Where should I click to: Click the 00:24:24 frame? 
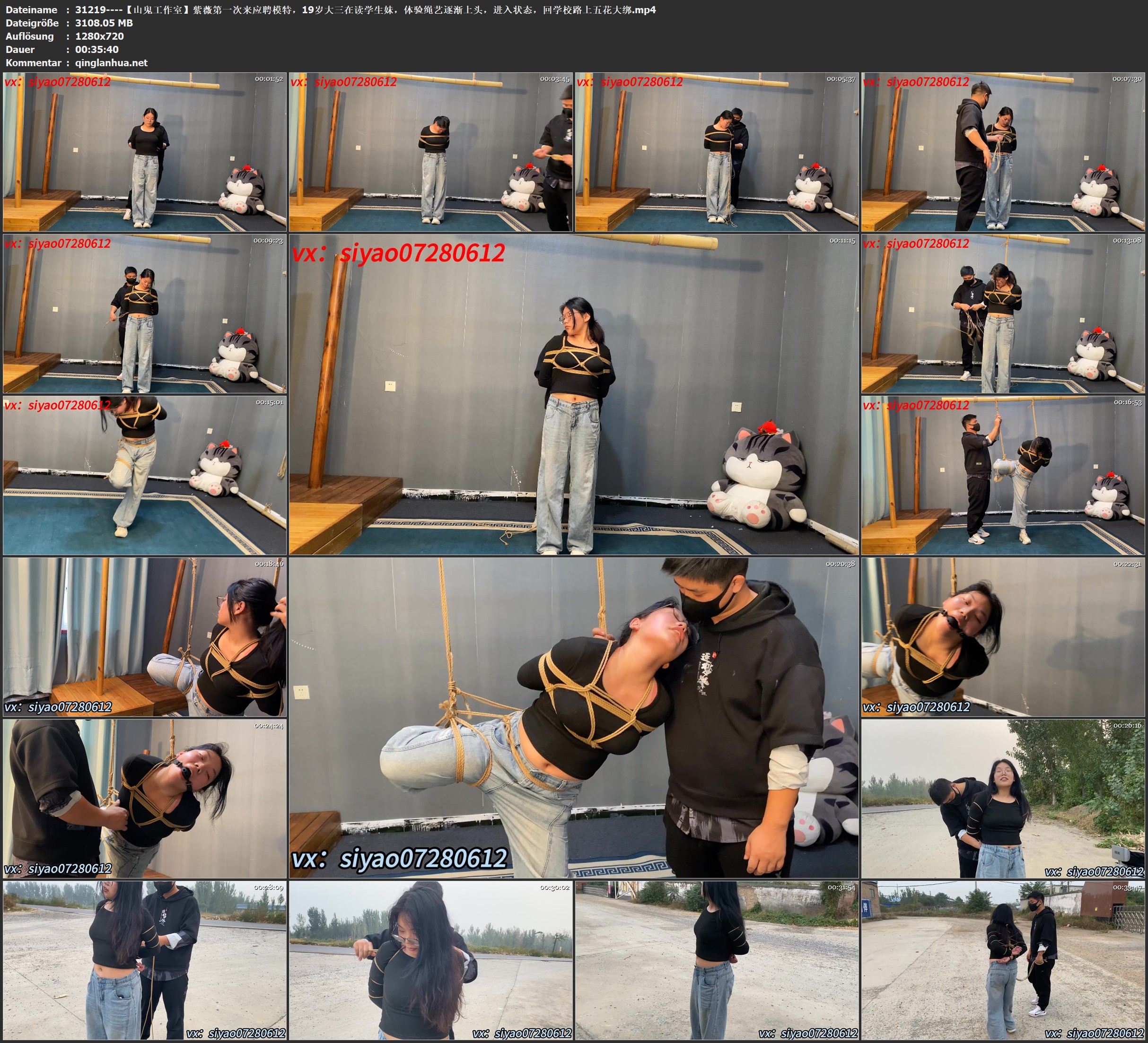(x=145, y=798)
